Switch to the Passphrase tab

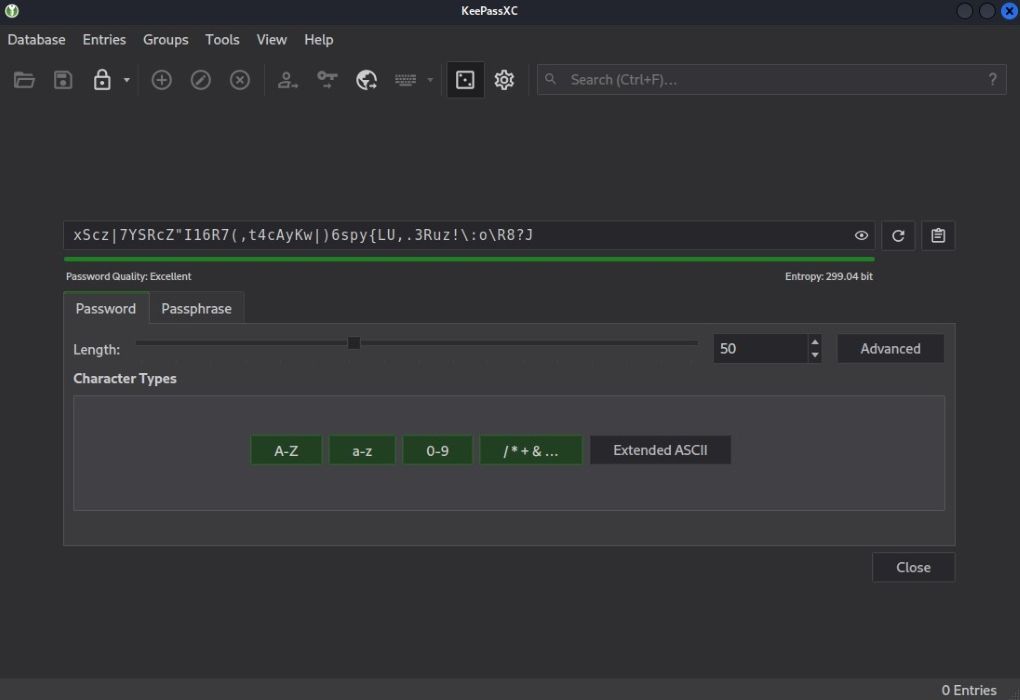[x=196, y=309]
